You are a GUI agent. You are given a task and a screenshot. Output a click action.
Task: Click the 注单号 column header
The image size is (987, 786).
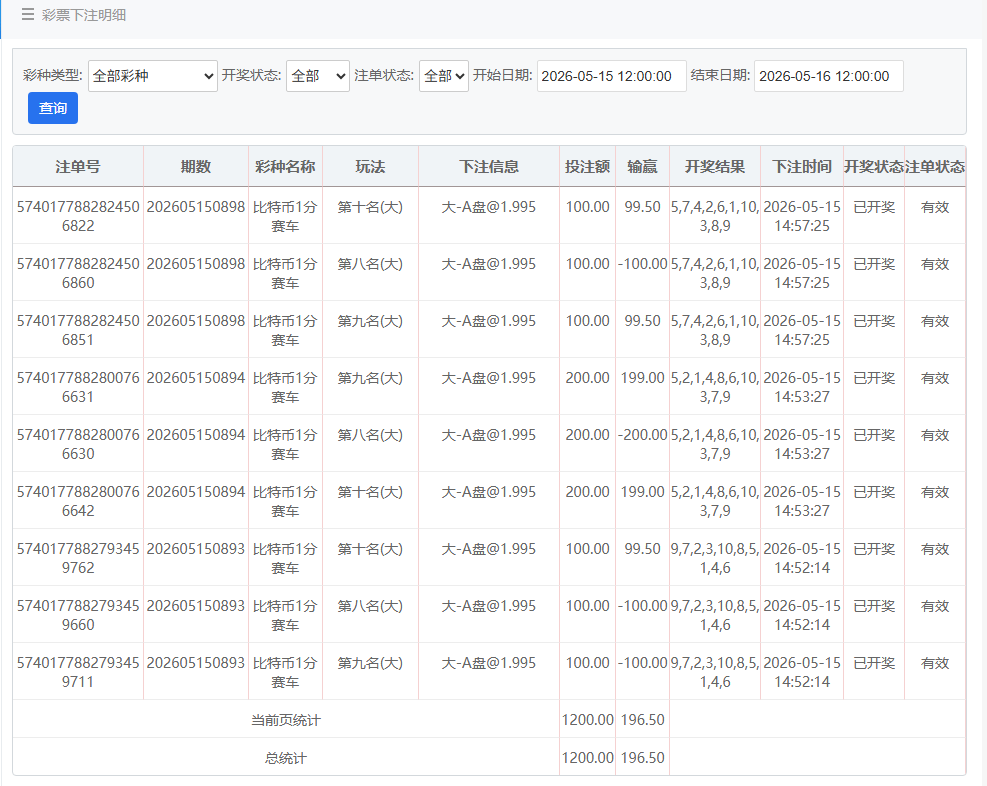[78, 167]
